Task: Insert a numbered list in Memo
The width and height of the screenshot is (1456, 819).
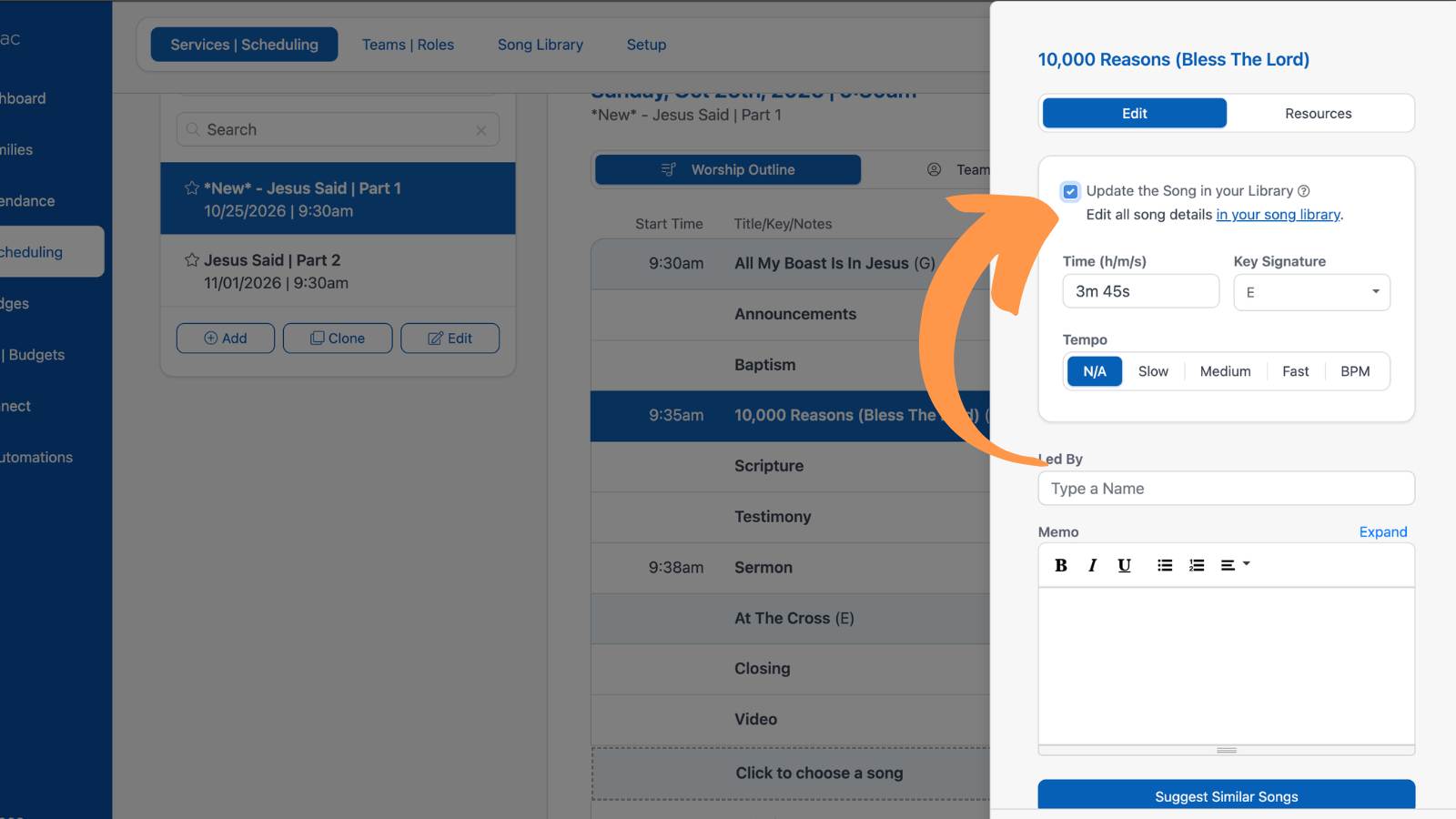Action: [1197, 565]
